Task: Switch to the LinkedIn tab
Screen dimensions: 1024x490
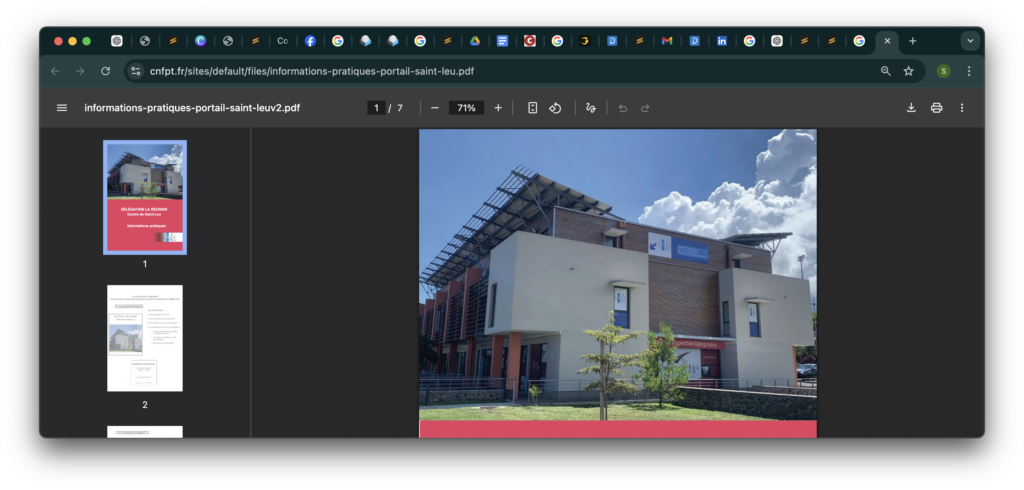Action: pos(721,41)
